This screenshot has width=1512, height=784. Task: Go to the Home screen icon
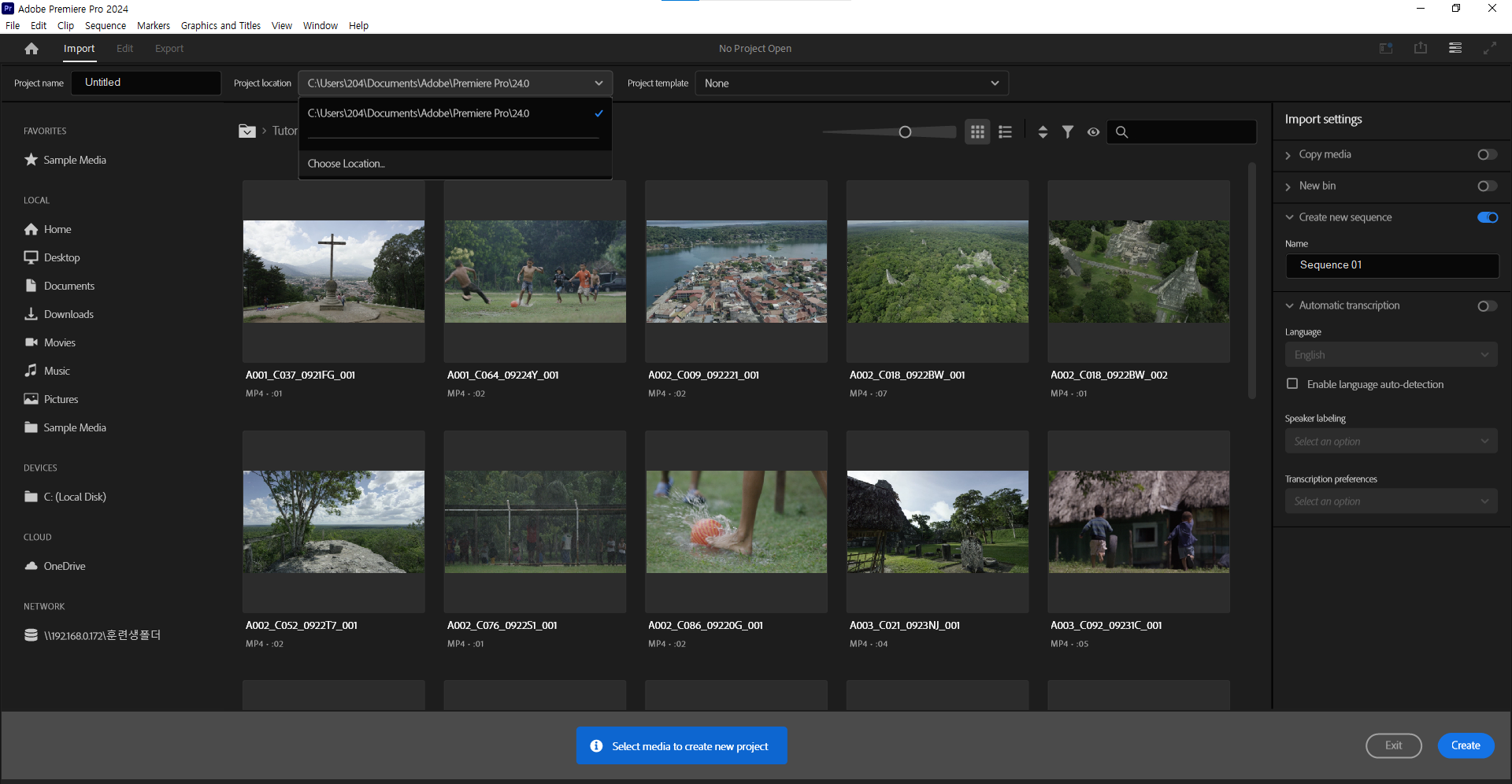tap(31, 49)
